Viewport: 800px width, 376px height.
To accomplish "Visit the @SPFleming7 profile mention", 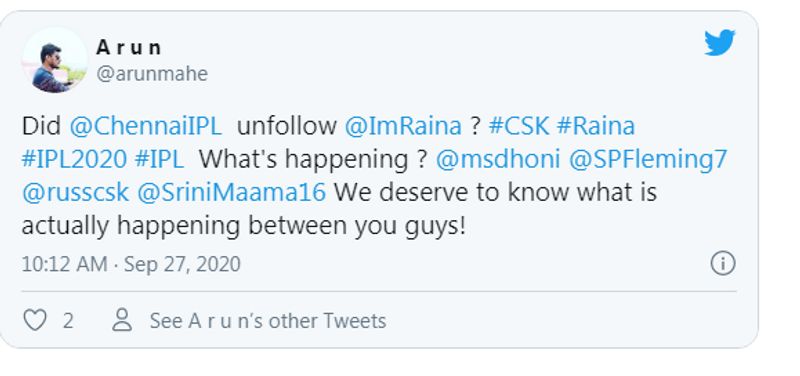I will click(x=647, y=160).
